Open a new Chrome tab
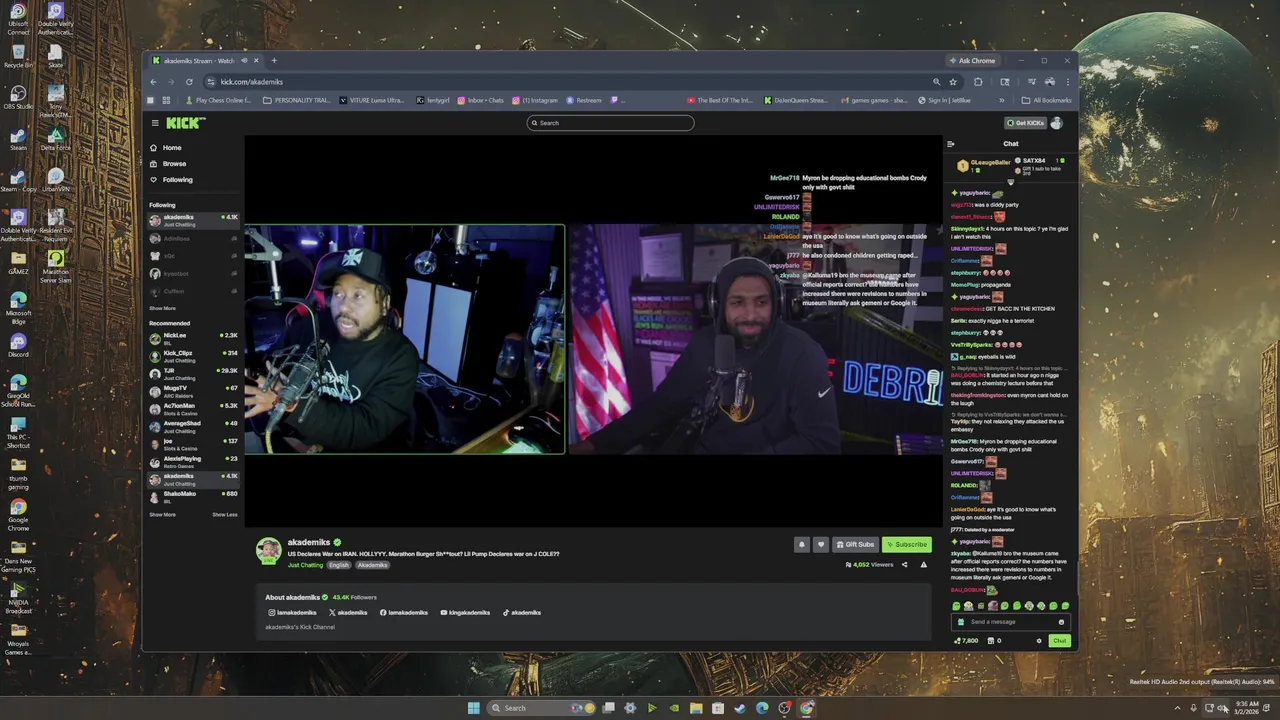Viewport: 1280px width, 720px height. [x=274, y=61]
